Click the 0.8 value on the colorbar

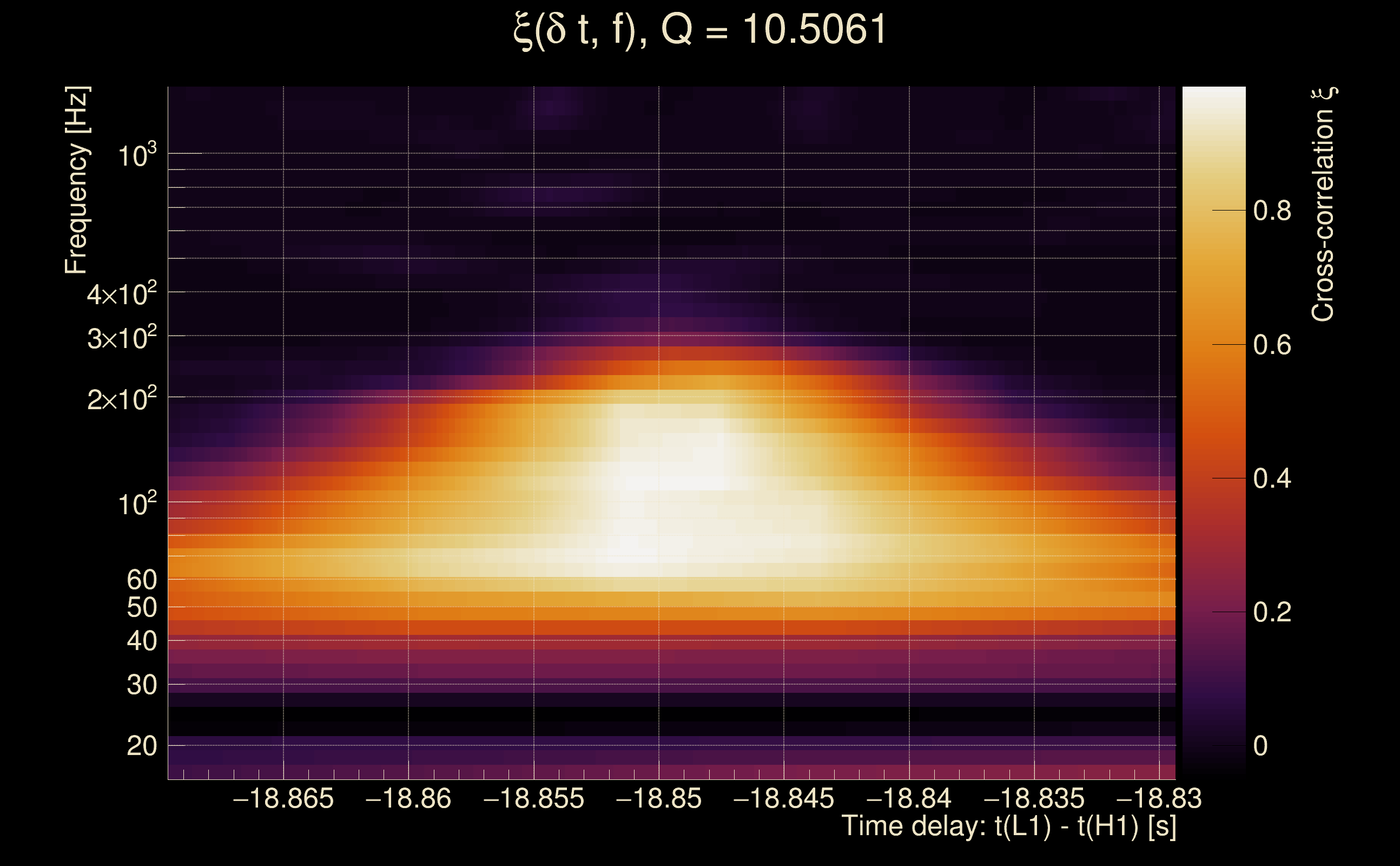1272,211
